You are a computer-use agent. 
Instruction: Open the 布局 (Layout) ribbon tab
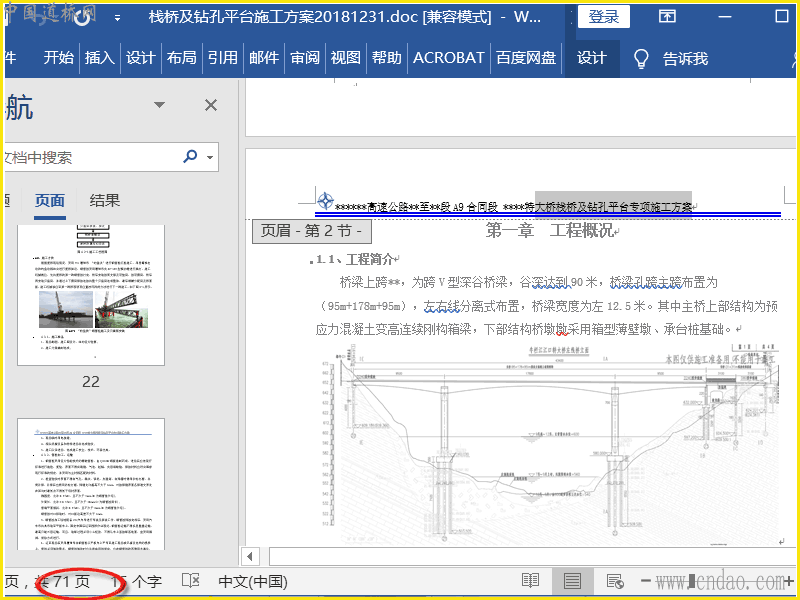click(x=182, y=58)
